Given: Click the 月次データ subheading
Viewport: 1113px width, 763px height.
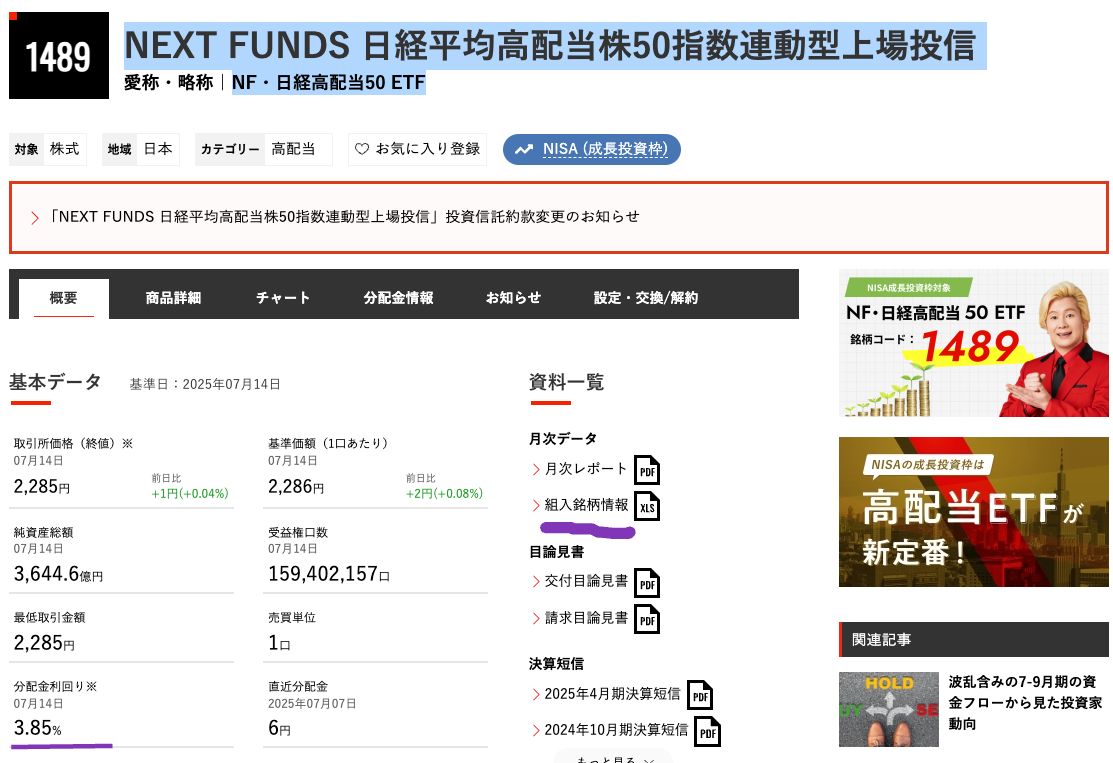Looking at the screenshot, I should pos(563,439).
